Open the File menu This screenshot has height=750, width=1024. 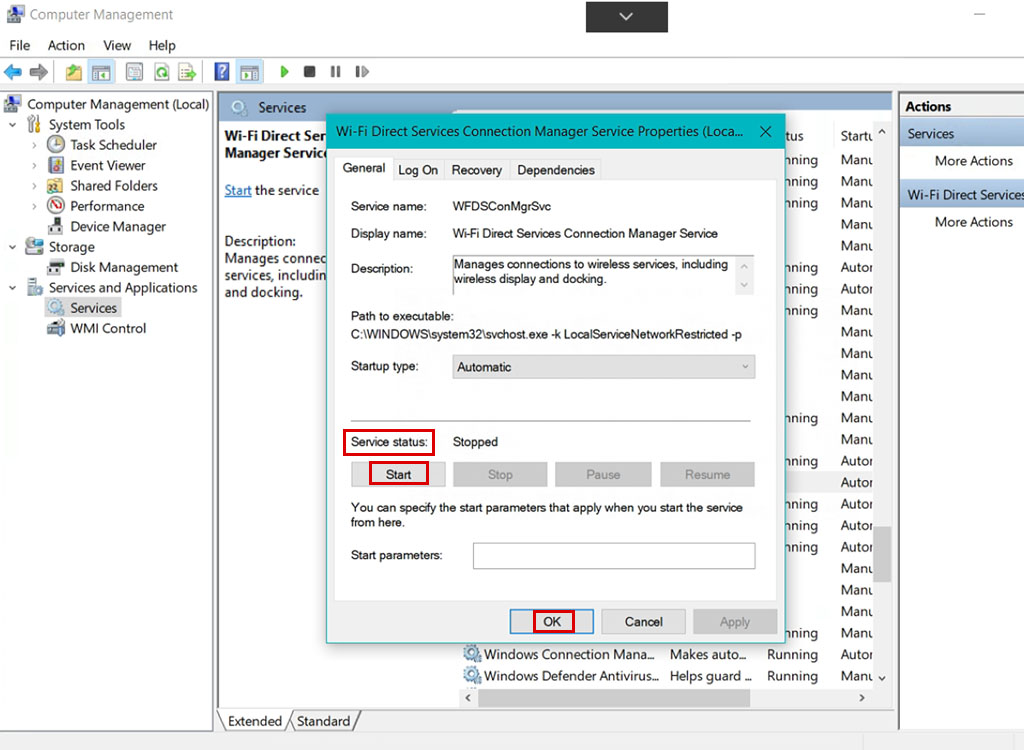(x=20, y=45)
